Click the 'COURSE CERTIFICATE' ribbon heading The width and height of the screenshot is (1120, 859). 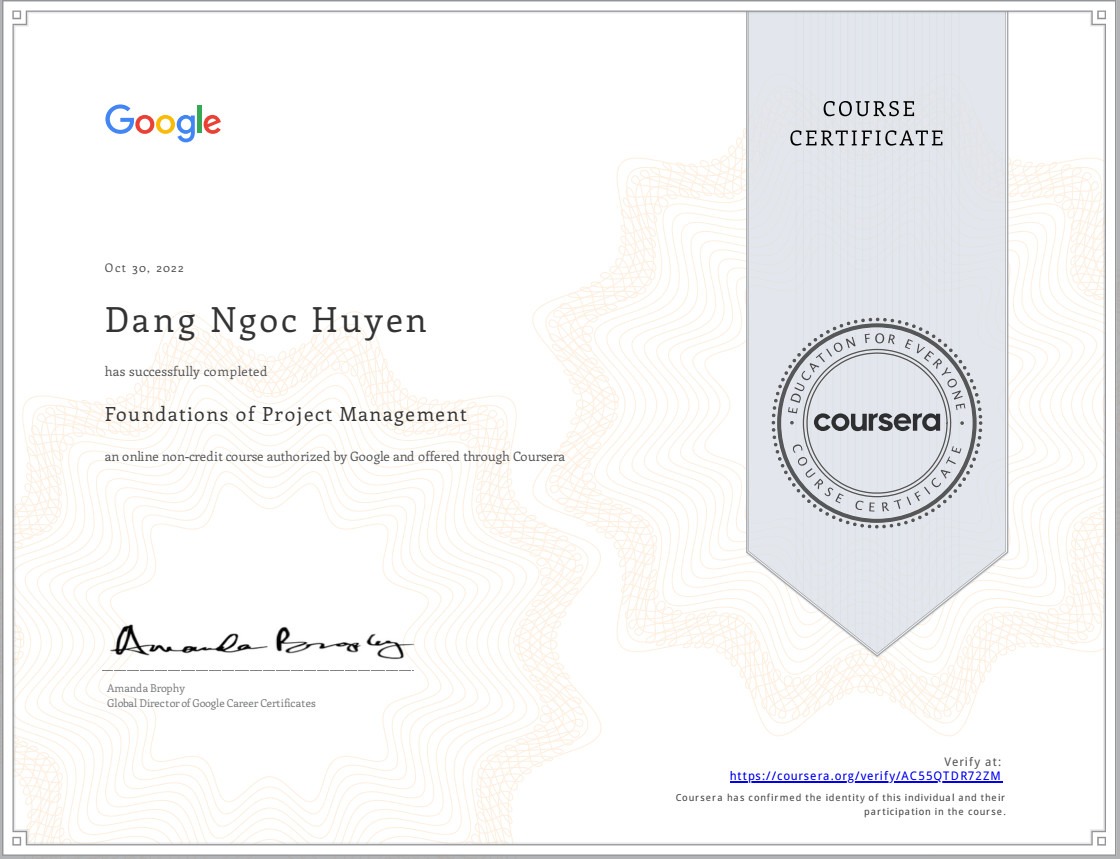pyautogui.click(x=867, y=124)
